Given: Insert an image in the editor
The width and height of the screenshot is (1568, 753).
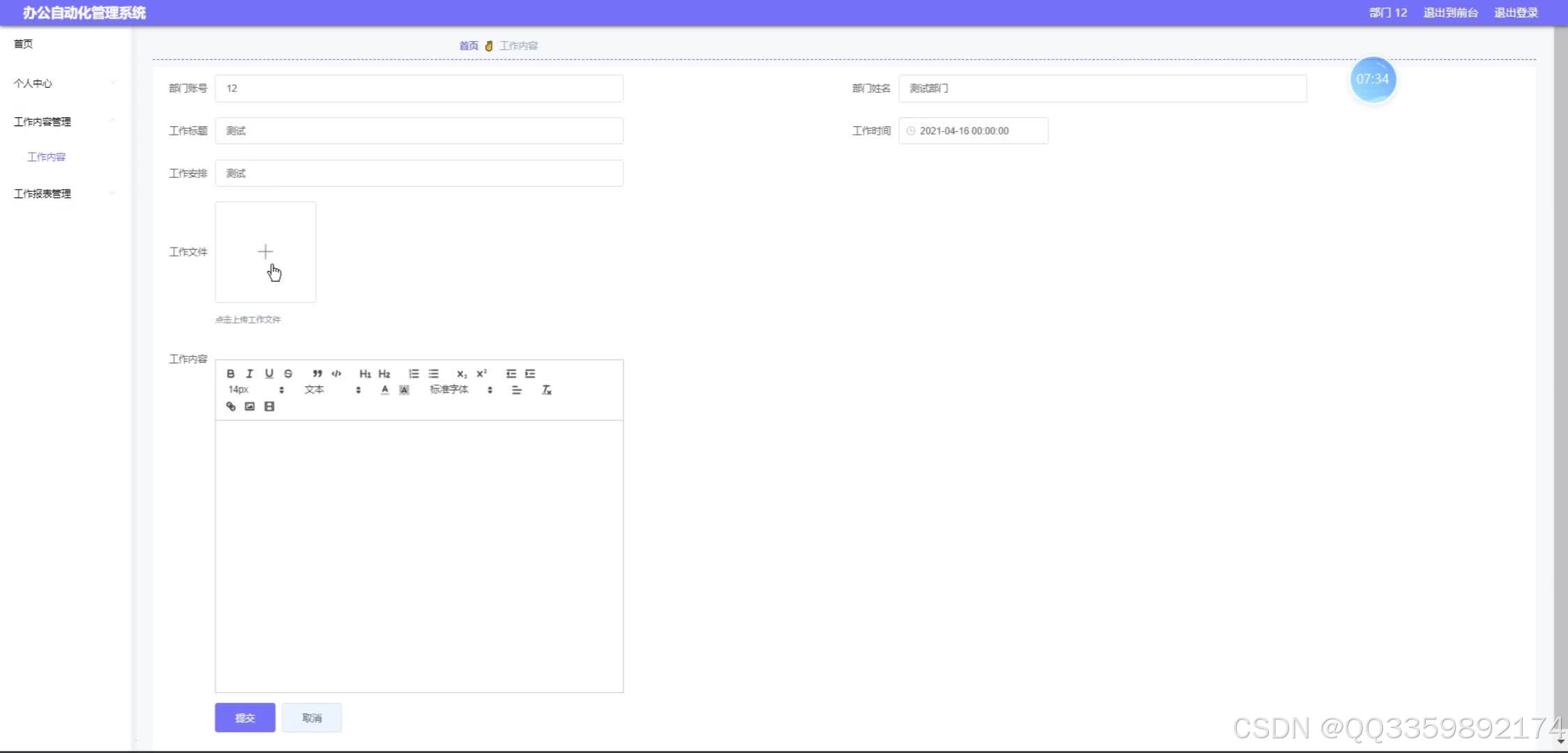Looking at the screenshot, I should tap(250, 406).
